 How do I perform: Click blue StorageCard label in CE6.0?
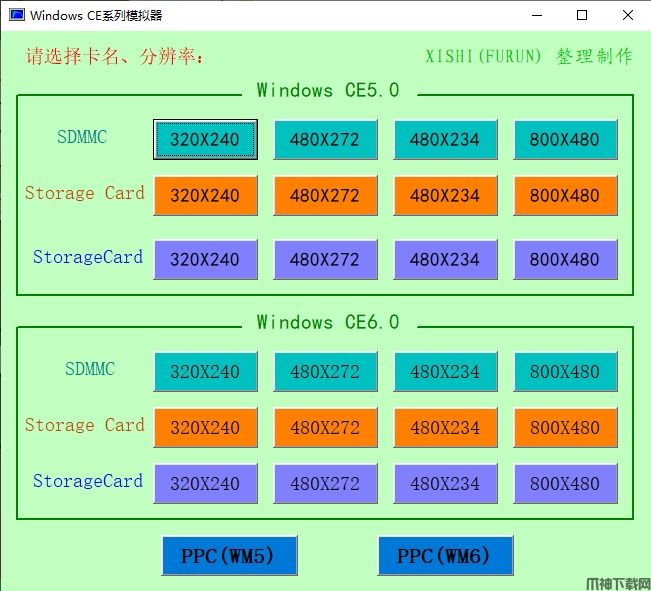88,481
